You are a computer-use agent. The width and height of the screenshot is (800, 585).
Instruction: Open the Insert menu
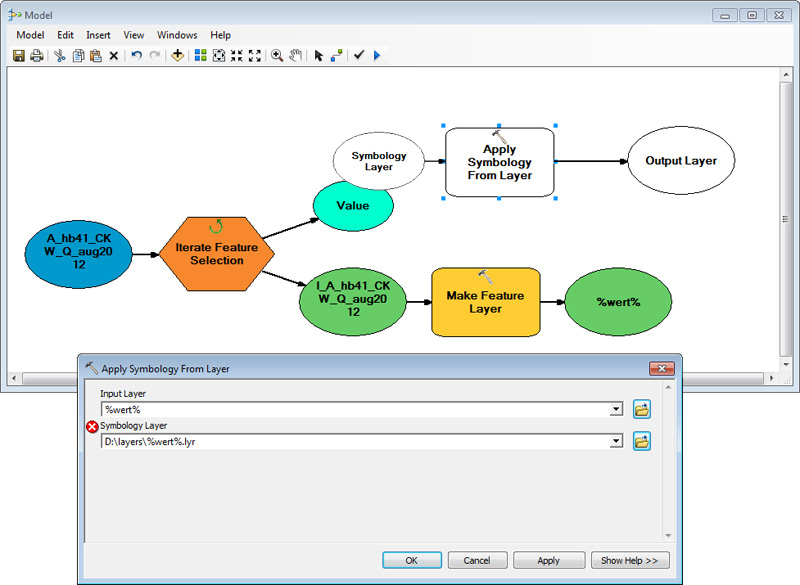coord(98,35)
